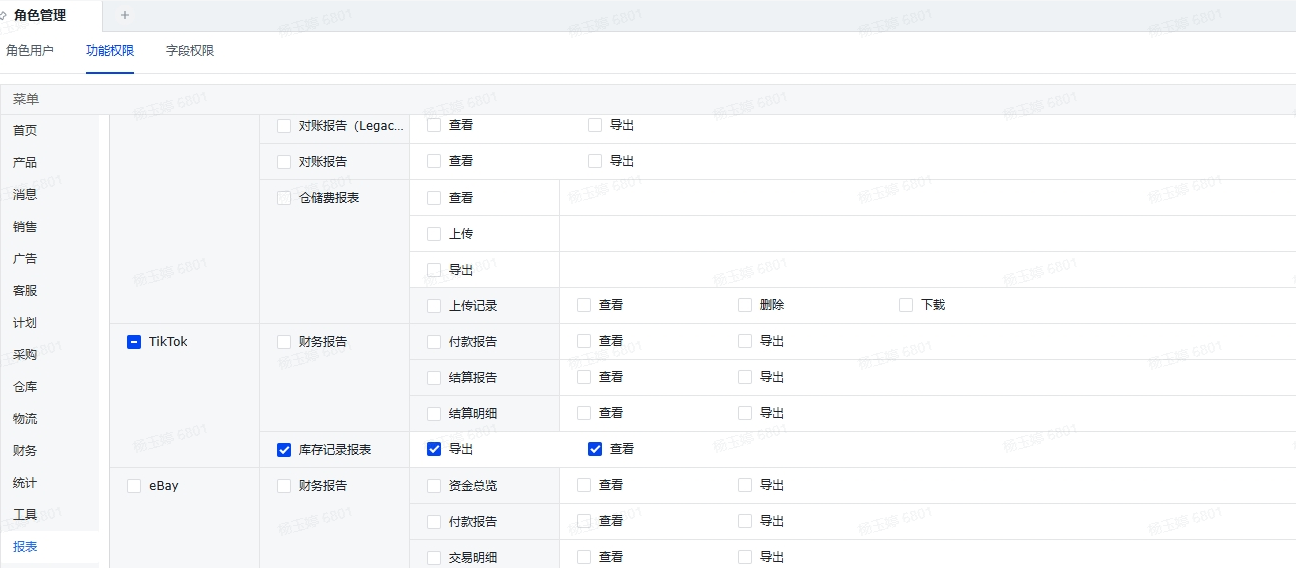Enable eBay 付款报告 checkbox
This screenshot has height=568, width=1296.
point(434,522)
